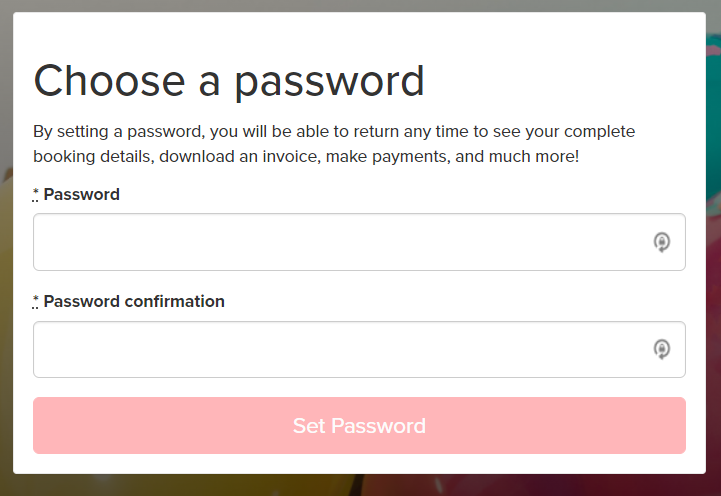Click the word "Choose" in the heading
Viewport: 721px width, 496px height.
109,80
